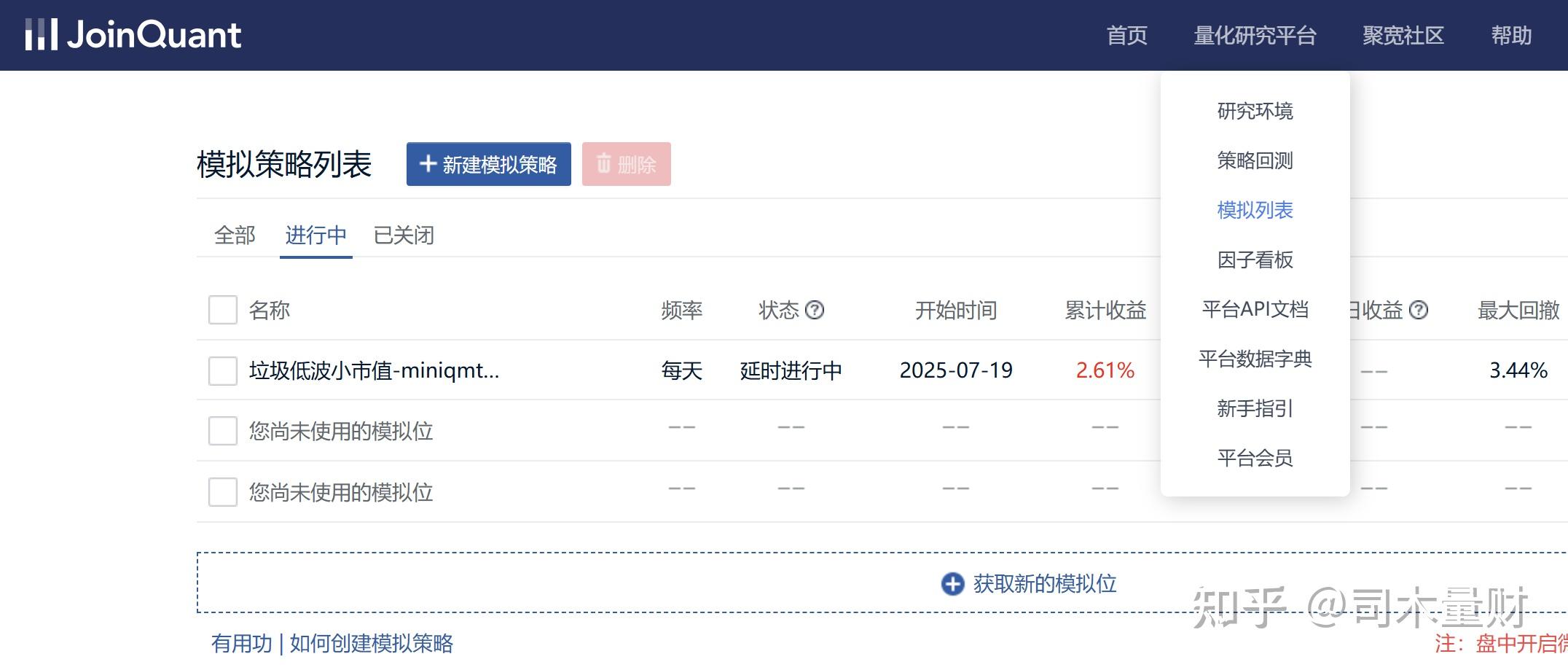The height and width of the screenshot is (670, 1568).
Task: Open 因子看板 from the menu
Action: click(x=1255, y=260)
